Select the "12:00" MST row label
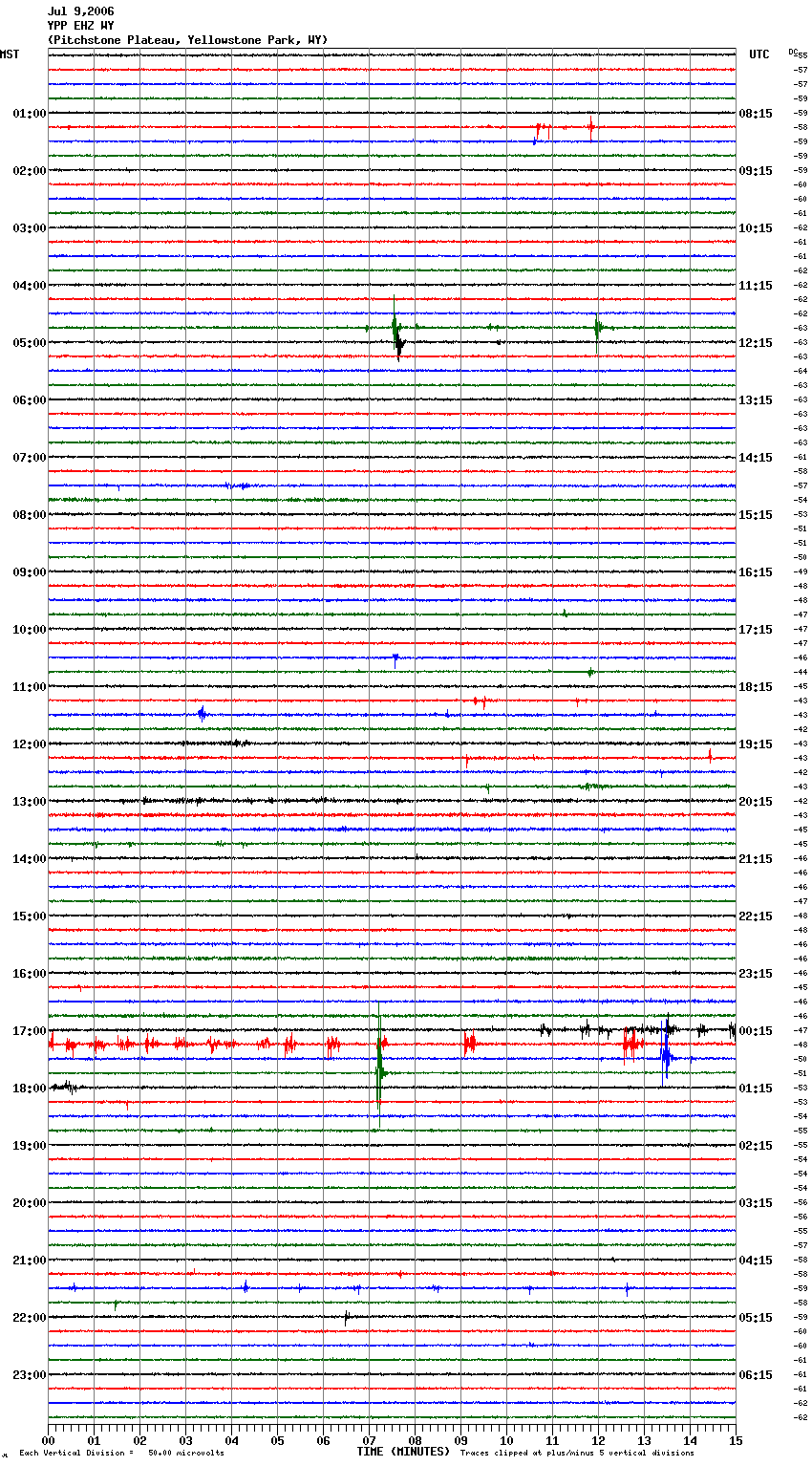This screenshot has width=812, height=1466. coord(30,744)
